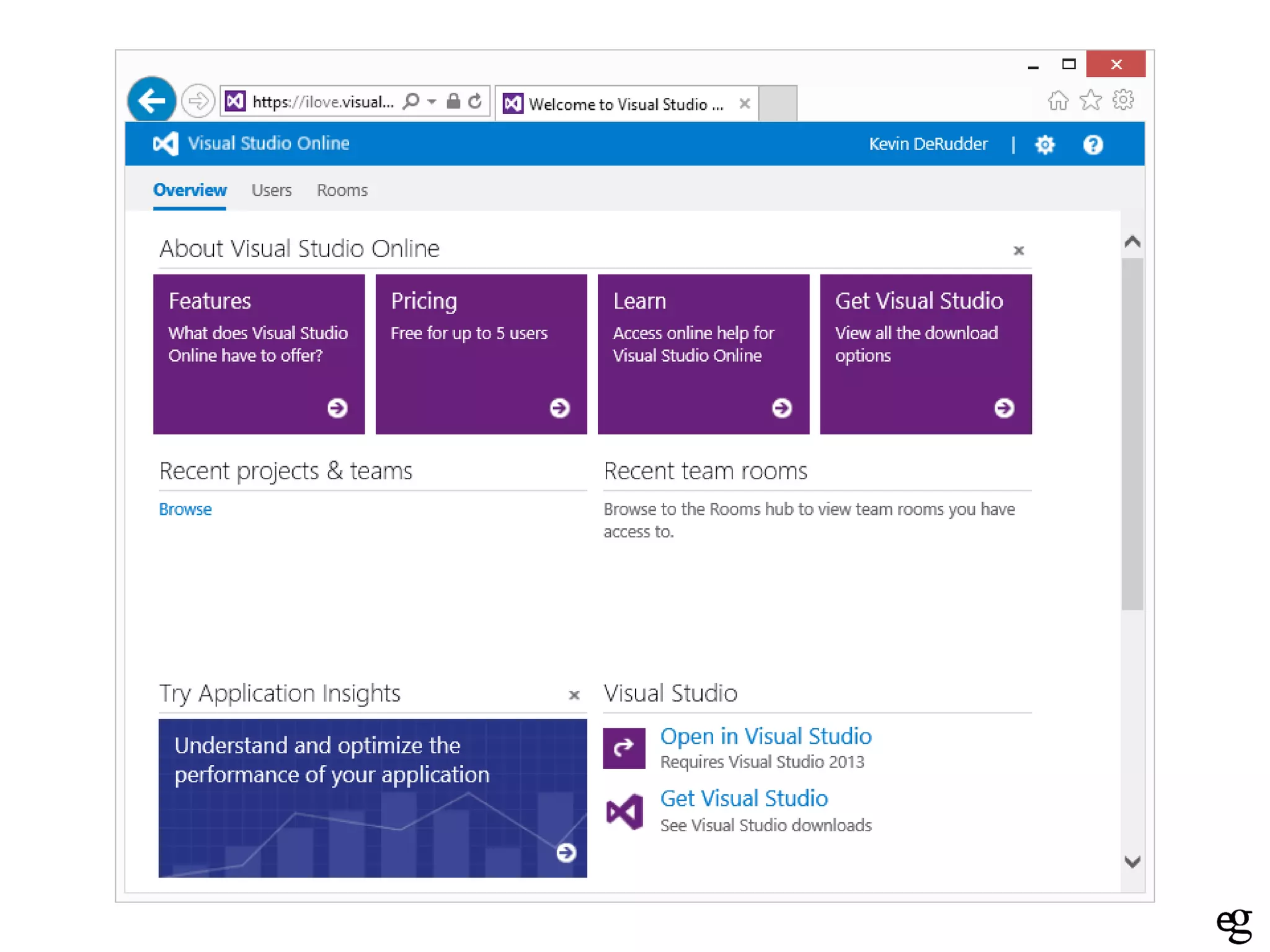
Task: Dismiss the About Visual Studio Online section
Action: click(1018, 250)
